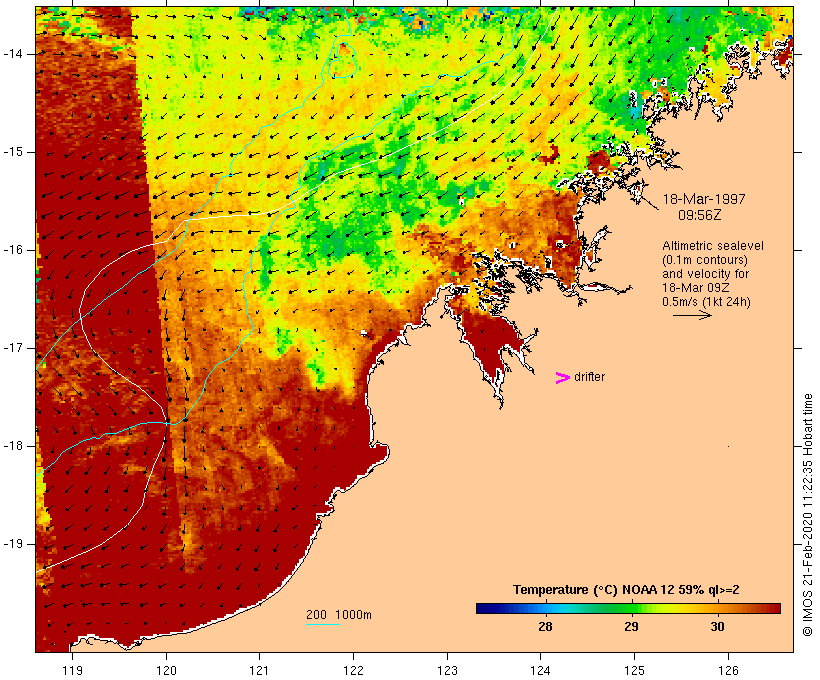
Task: Click the 'and velocity for' line
Action: pyautogui.click(x=705, y=274)
